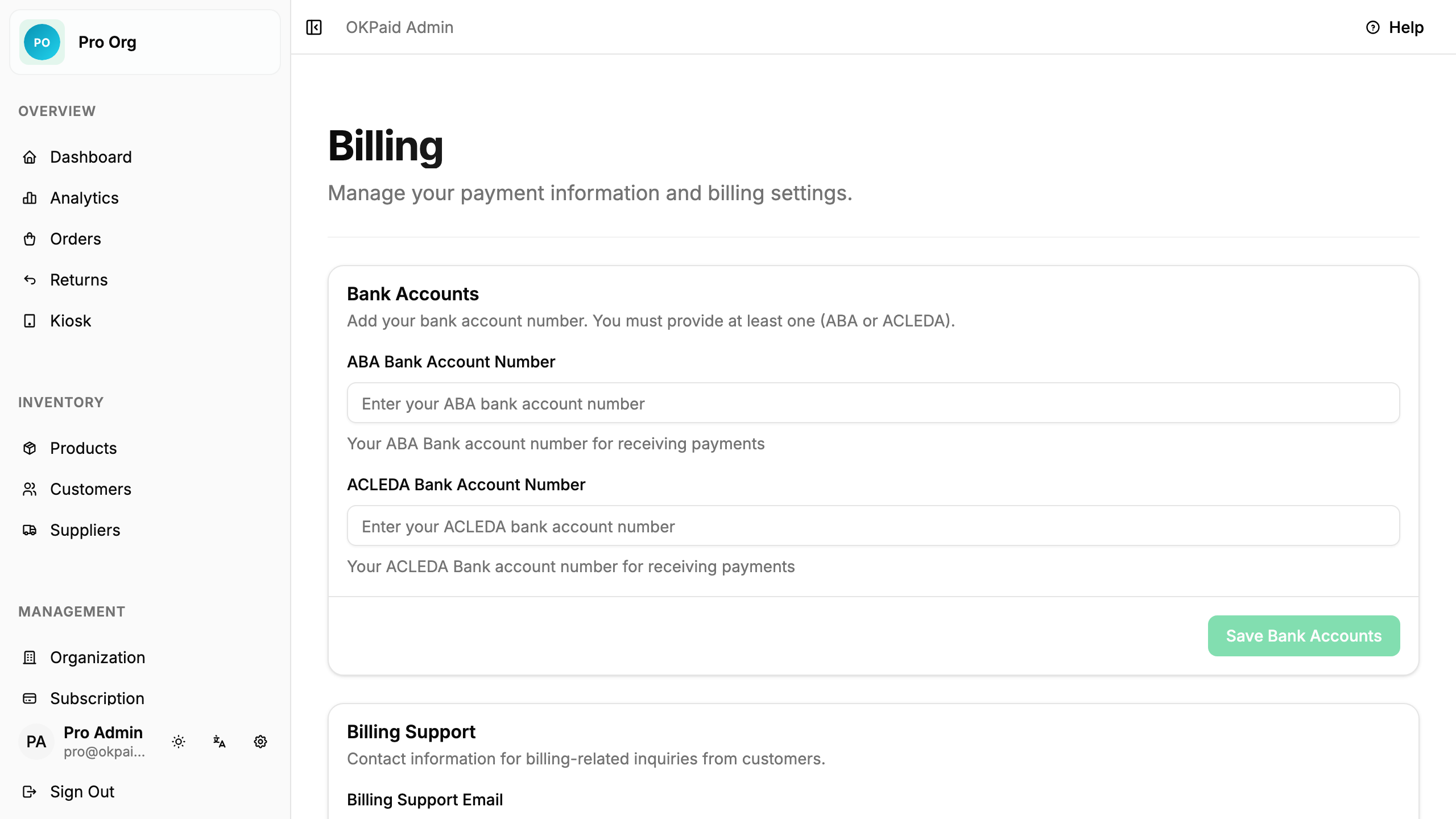Select Analytics in the sidebar
This screenshot has height=819, width=1456.
coord(84,198)
